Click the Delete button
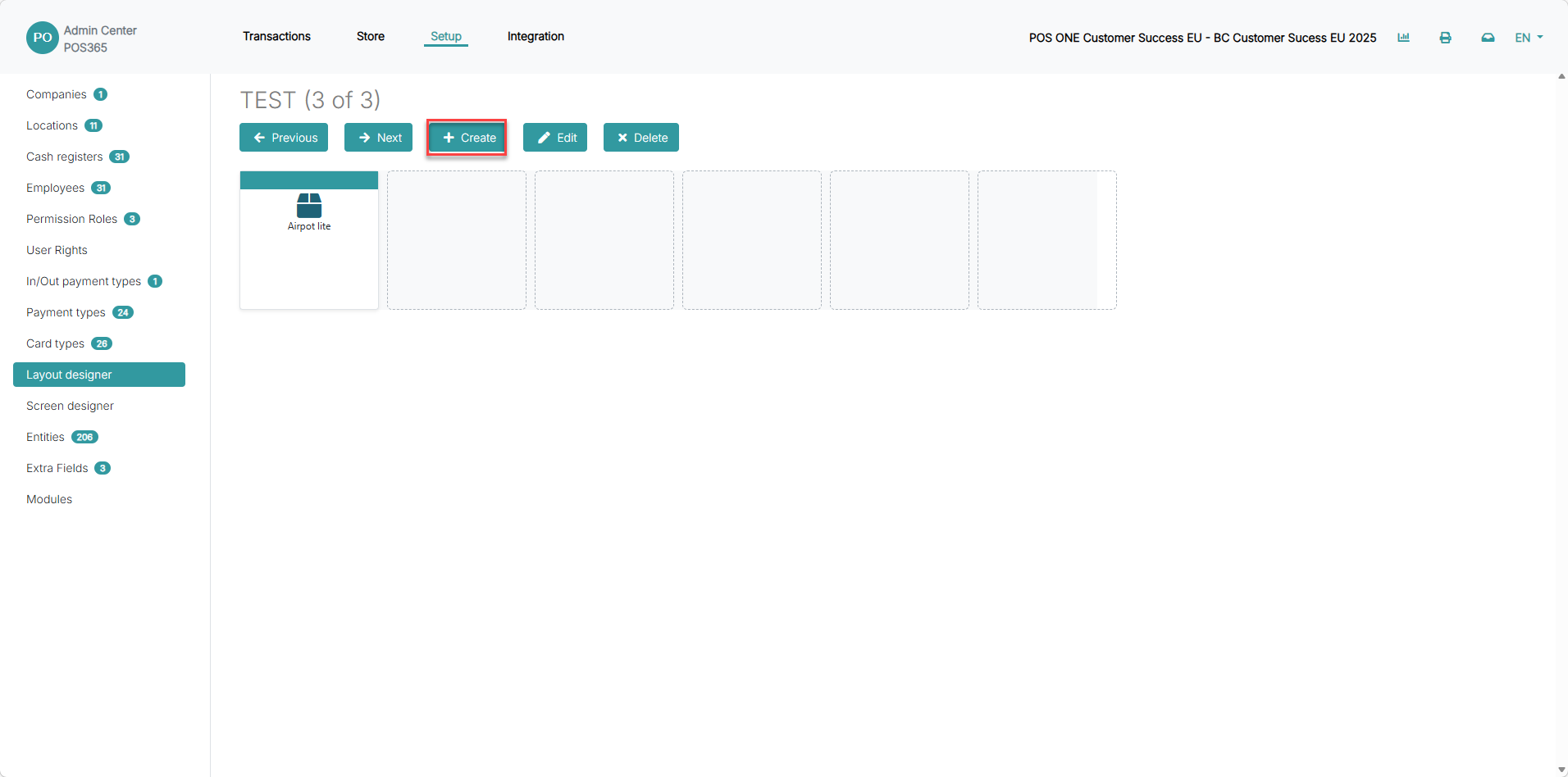Viewport: 1568px width, 777px height. 641,138
